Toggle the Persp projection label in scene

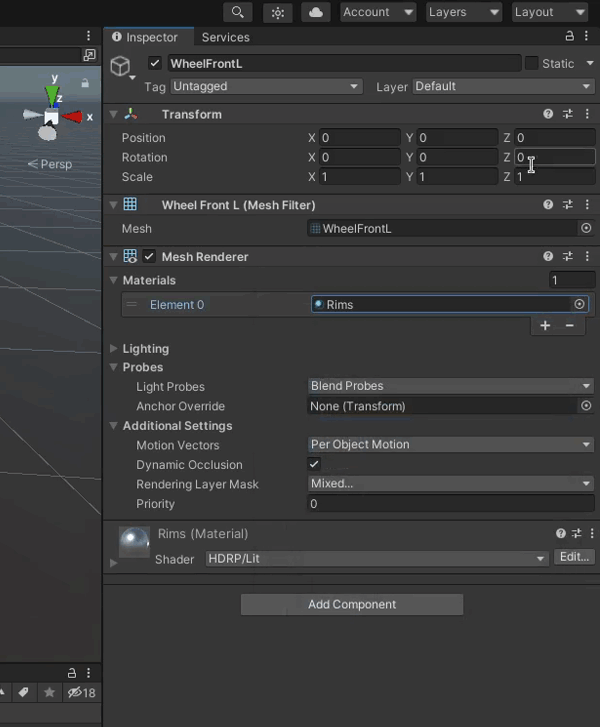50,164
